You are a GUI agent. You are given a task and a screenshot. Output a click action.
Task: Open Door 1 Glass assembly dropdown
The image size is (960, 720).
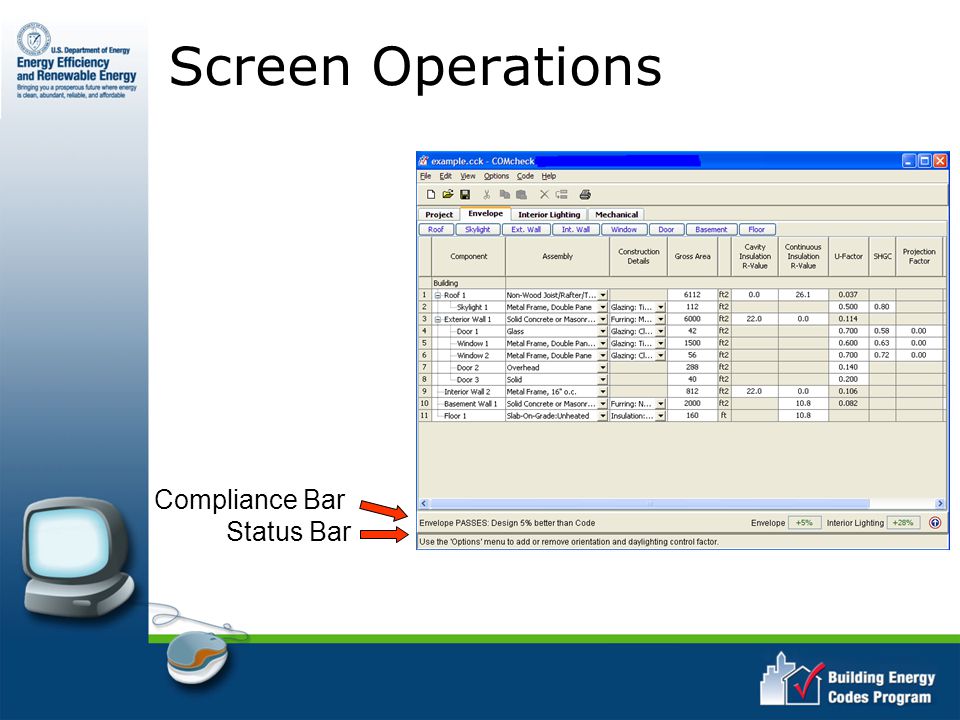tap(603, 331)
